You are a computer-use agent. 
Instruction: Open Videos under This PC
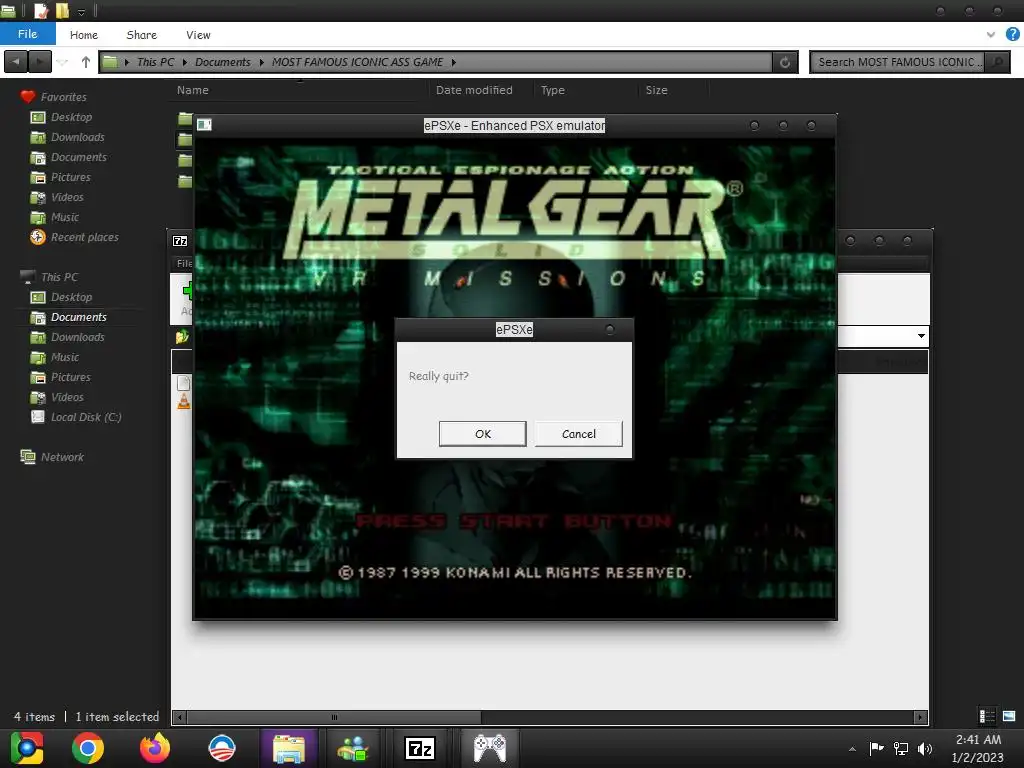pos(67,397)
